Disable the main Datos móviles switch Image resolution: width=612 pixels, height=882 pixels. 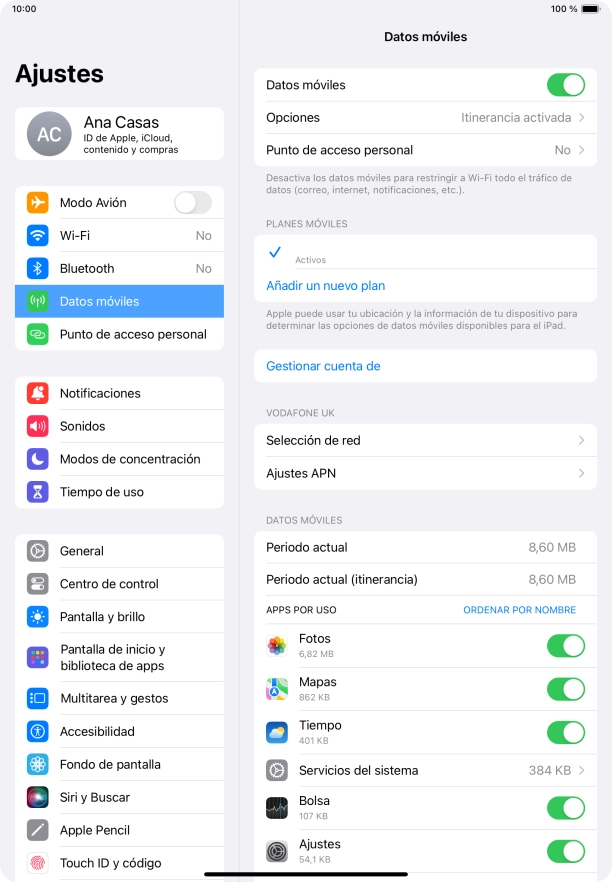[566, 85]
